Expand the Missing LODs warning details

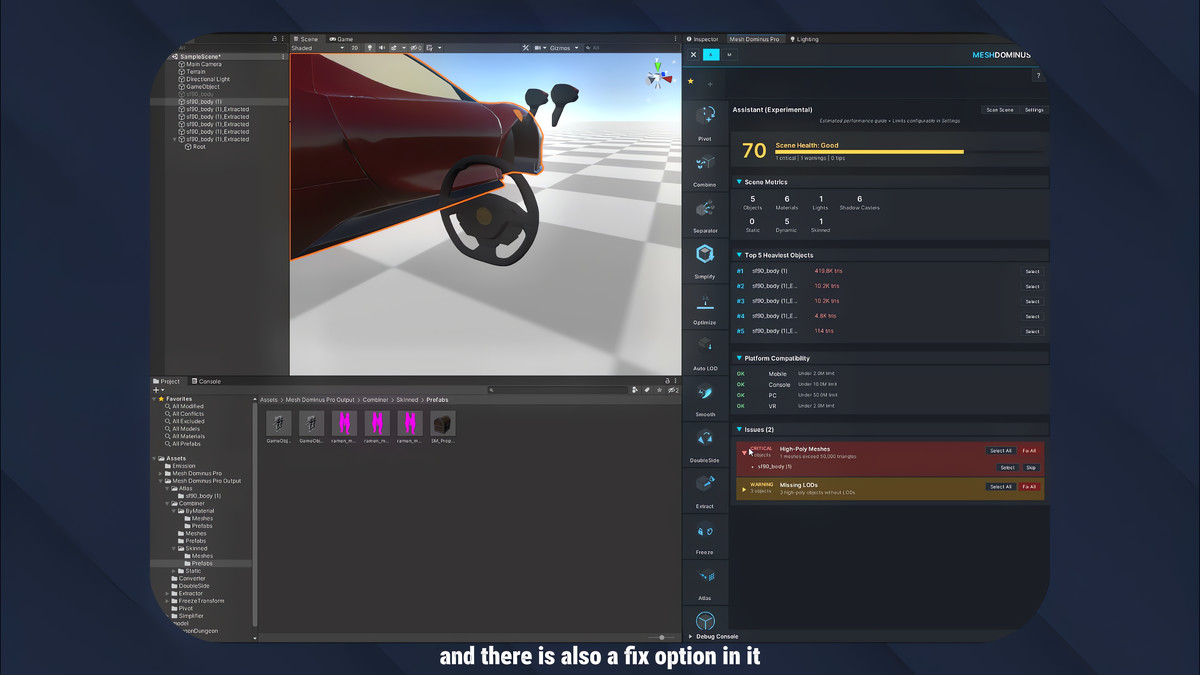pos(743,489)
